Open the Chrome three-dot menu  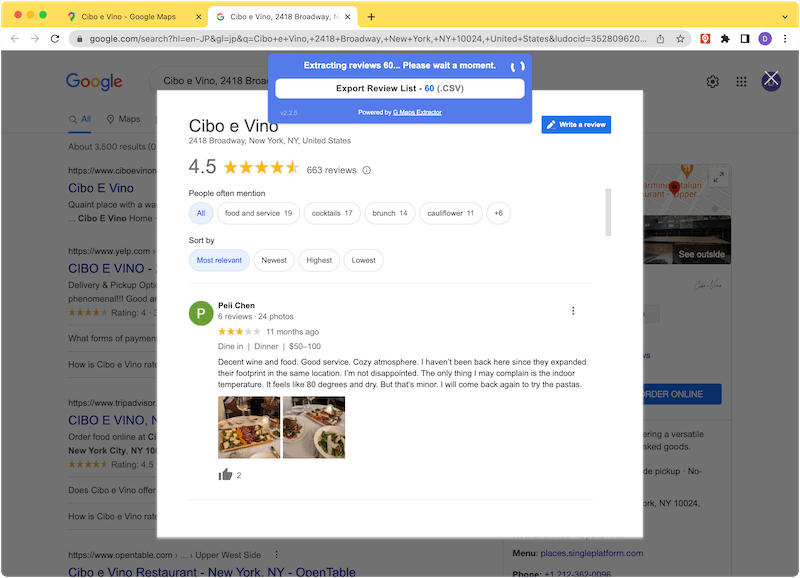click(x=785, y=39)
